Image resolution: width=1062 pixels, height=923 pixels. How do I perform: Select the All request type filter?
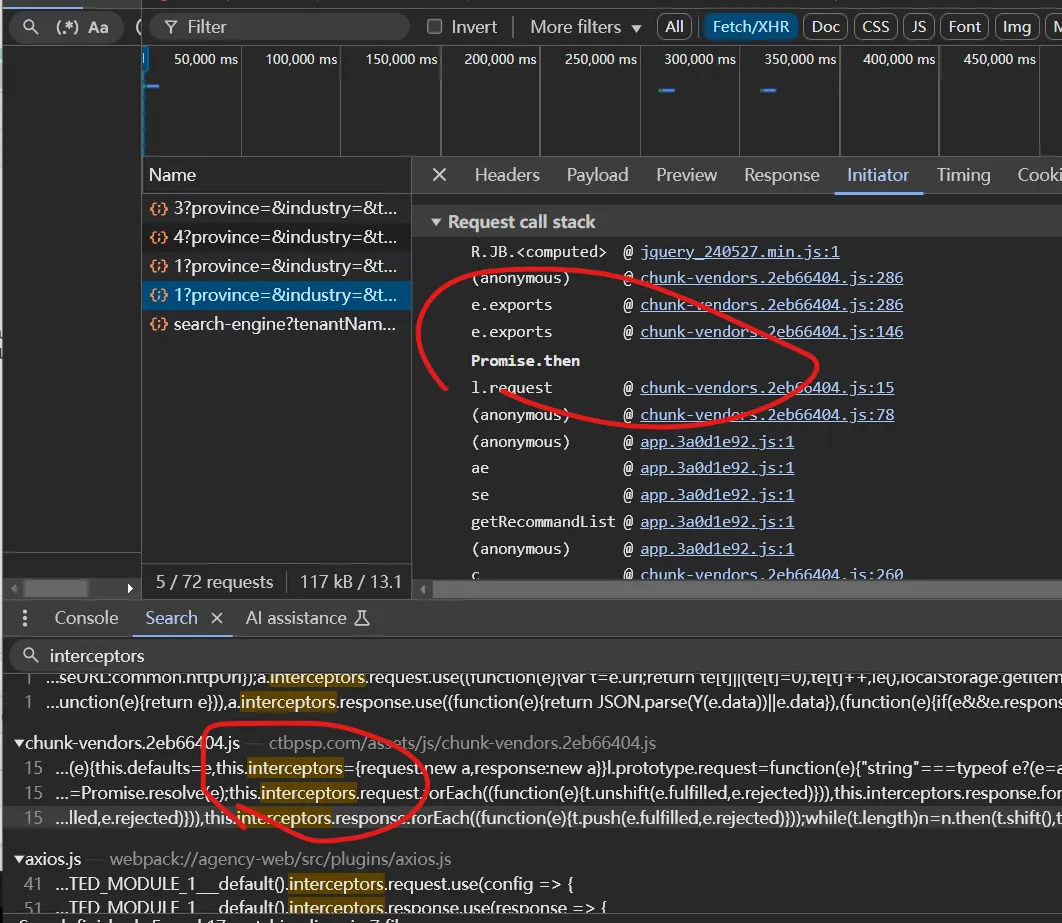tap(674, 27)
